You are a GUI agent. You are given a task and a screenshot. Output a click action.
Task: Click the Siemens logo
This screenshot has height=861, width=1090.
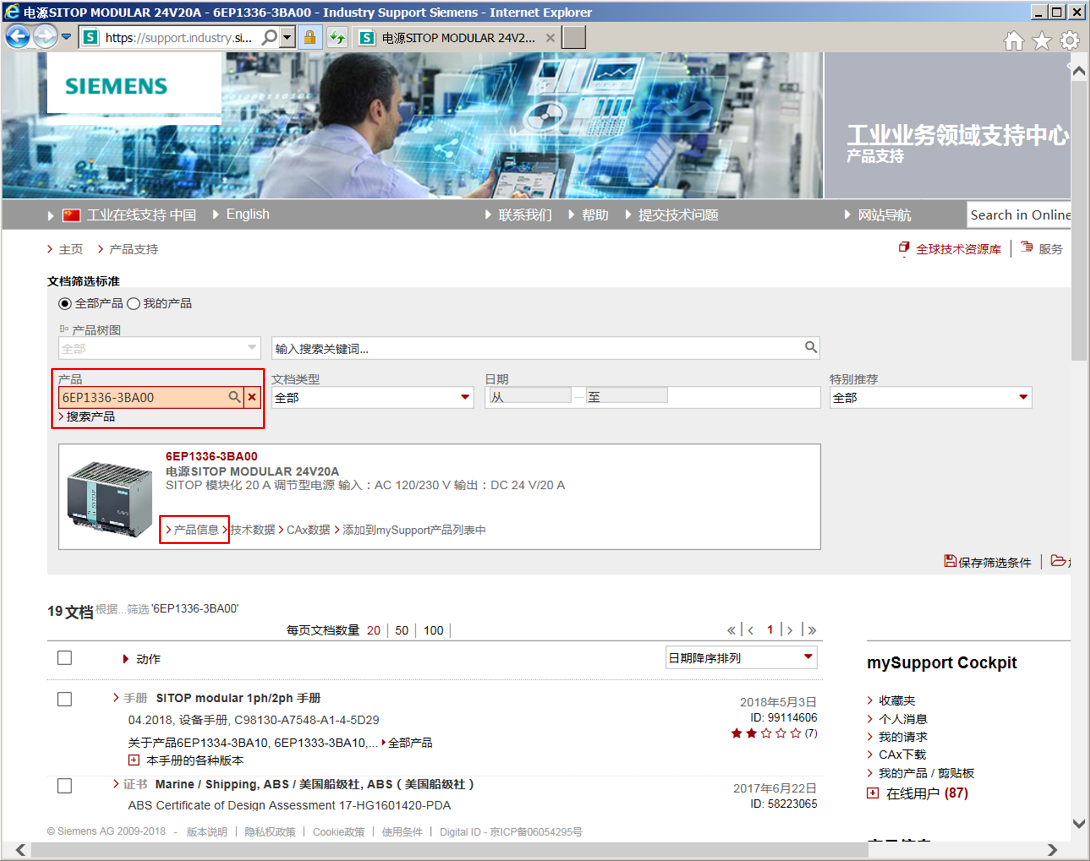pyautogui.click(x=116, y=86)
